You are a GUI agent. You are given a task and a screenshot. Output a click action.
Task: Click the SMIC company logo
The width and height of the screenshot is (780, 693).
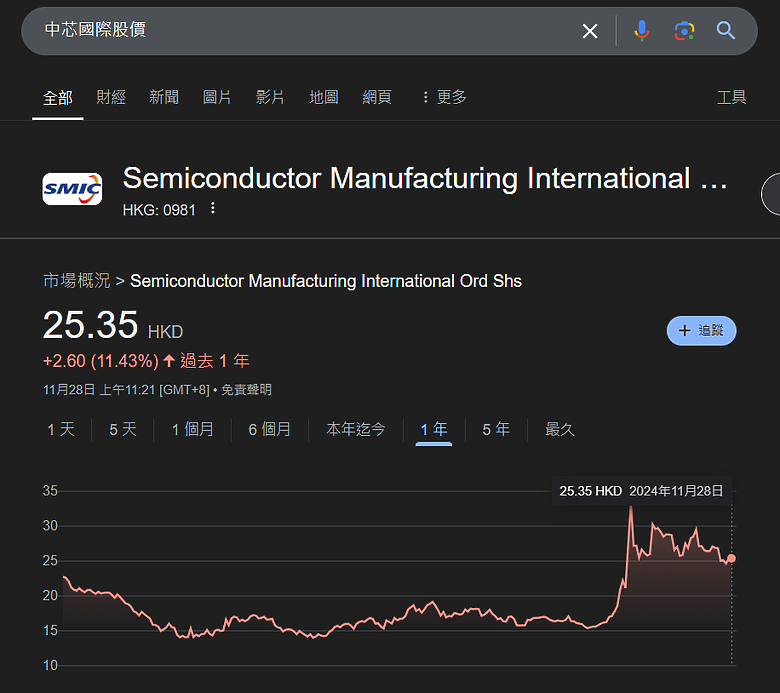pos(72,189)
